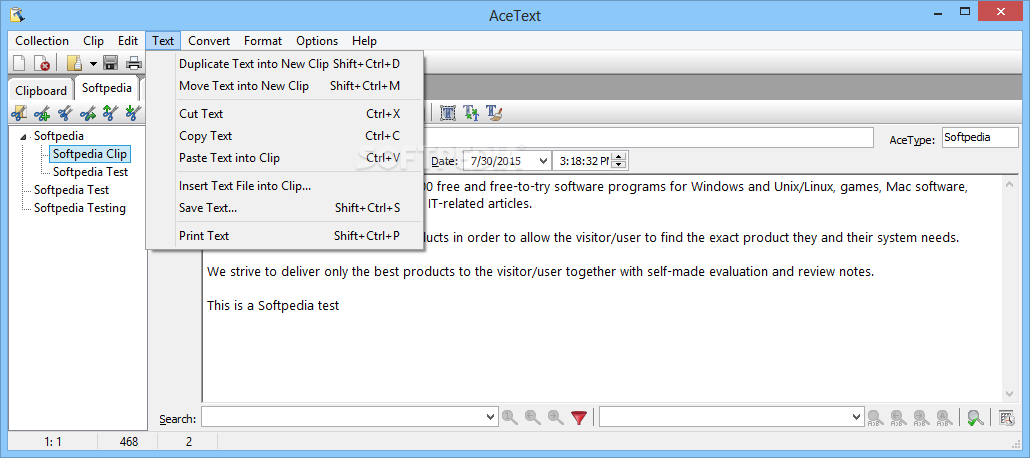
Task: Click the scissors icon with green down arrow
Action: tap(133, 113)
